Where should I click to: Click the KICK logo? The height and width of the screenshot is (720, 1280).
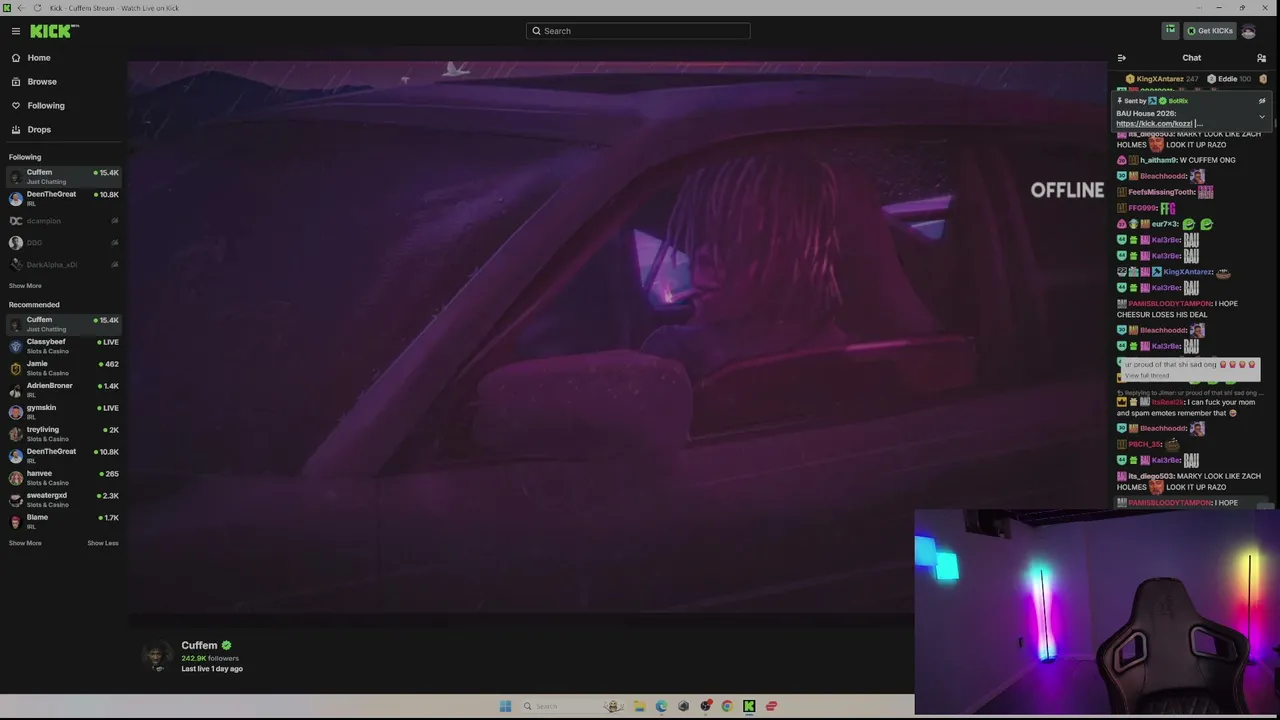54,31
